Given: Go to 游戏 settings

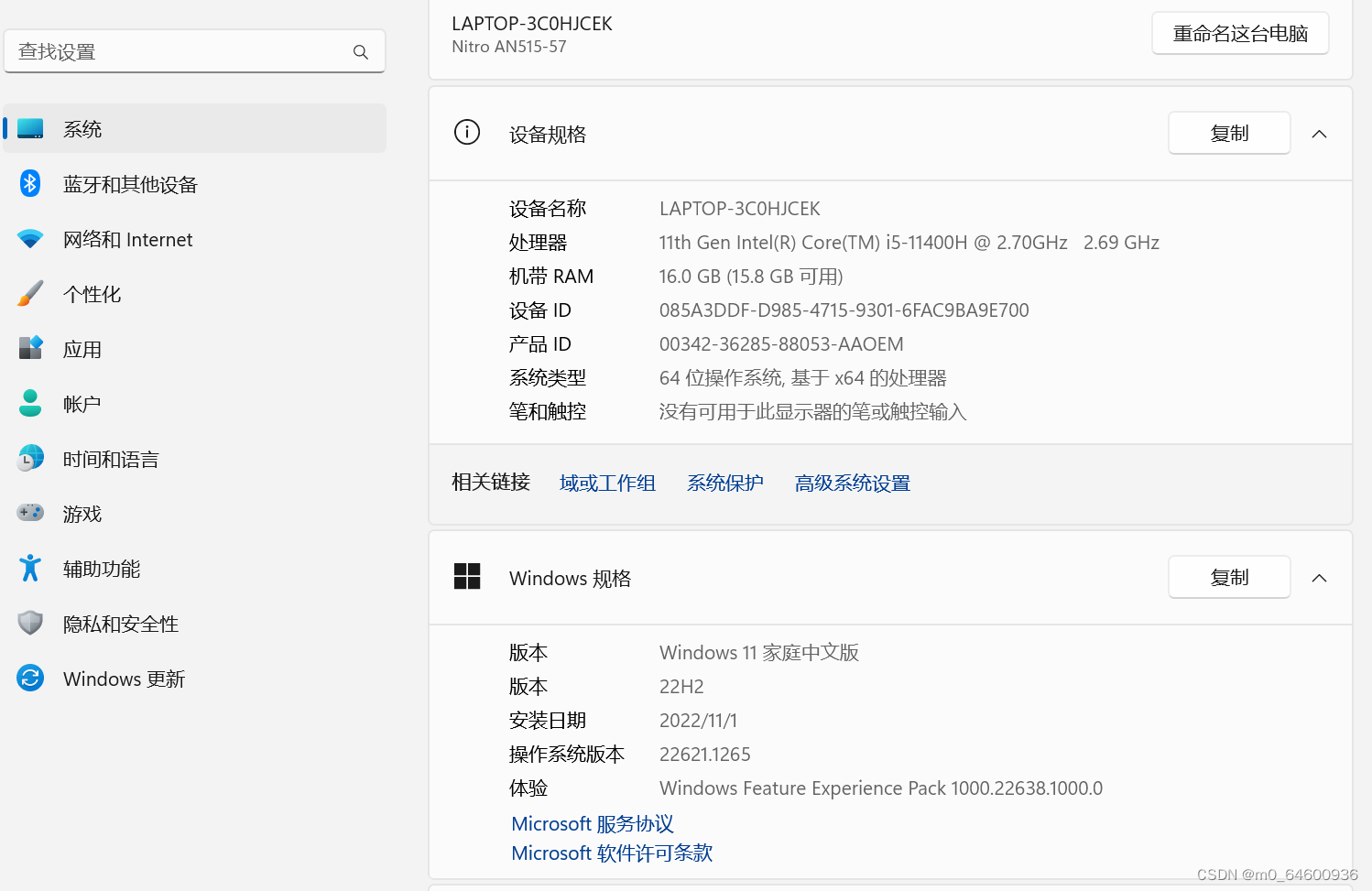Looking at the screenshot, I should pos(195,513).
